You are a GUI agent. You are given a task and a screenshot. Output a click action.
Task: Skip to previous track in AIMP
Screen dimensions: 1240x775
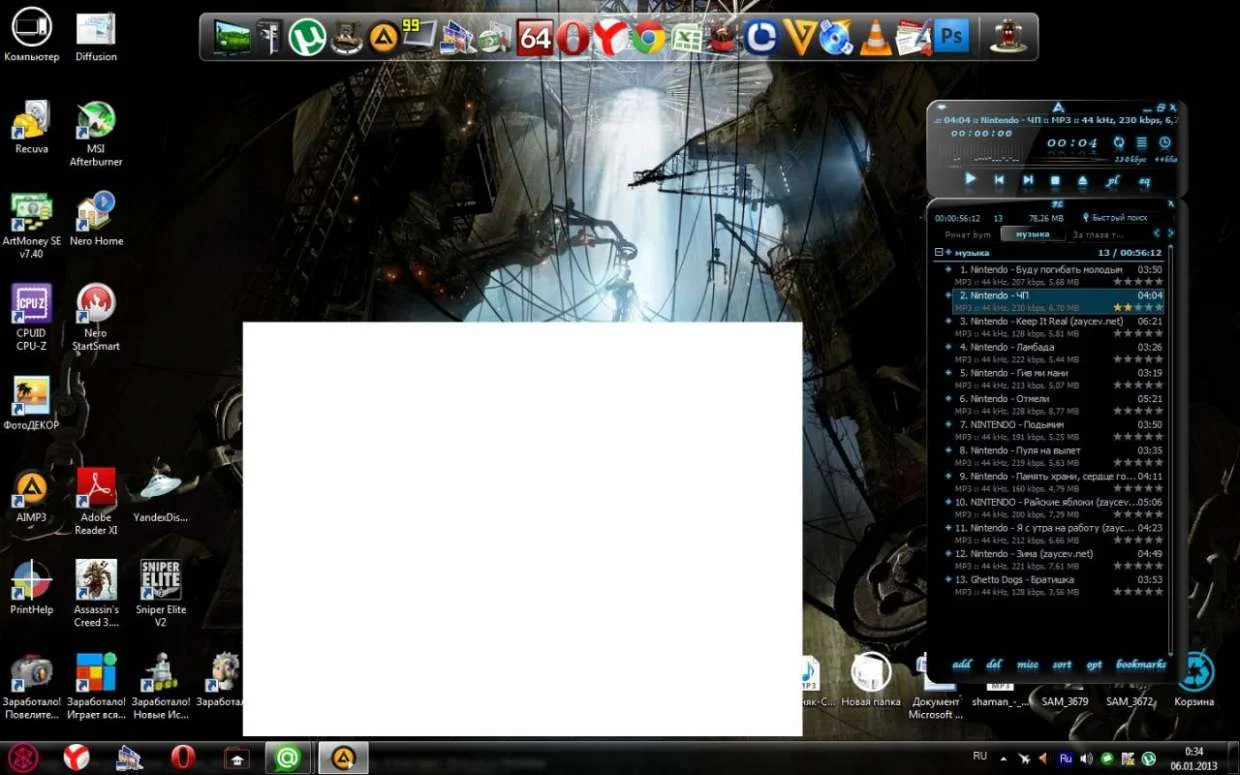999,181
